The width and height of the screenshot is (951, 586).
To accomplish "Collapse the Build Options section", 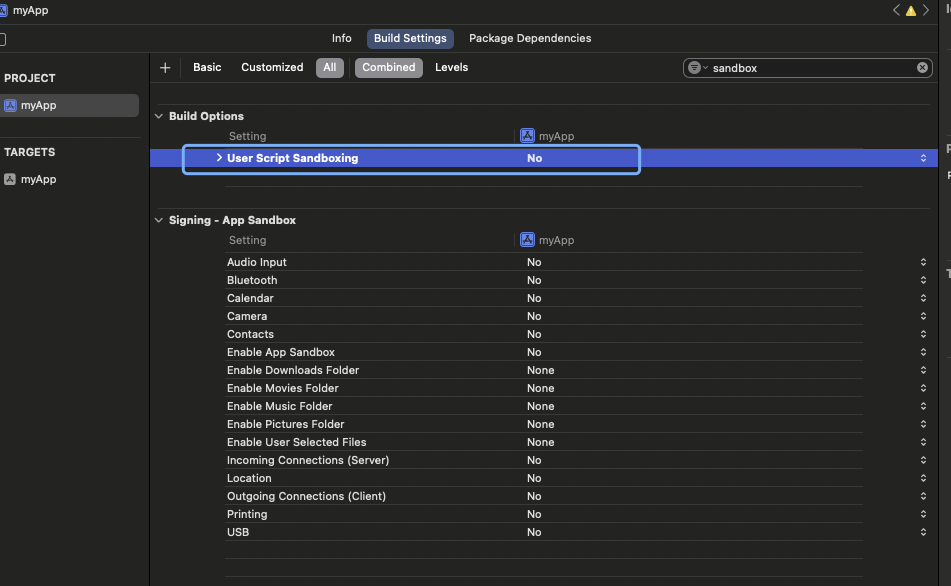I will tap(159, 116).
